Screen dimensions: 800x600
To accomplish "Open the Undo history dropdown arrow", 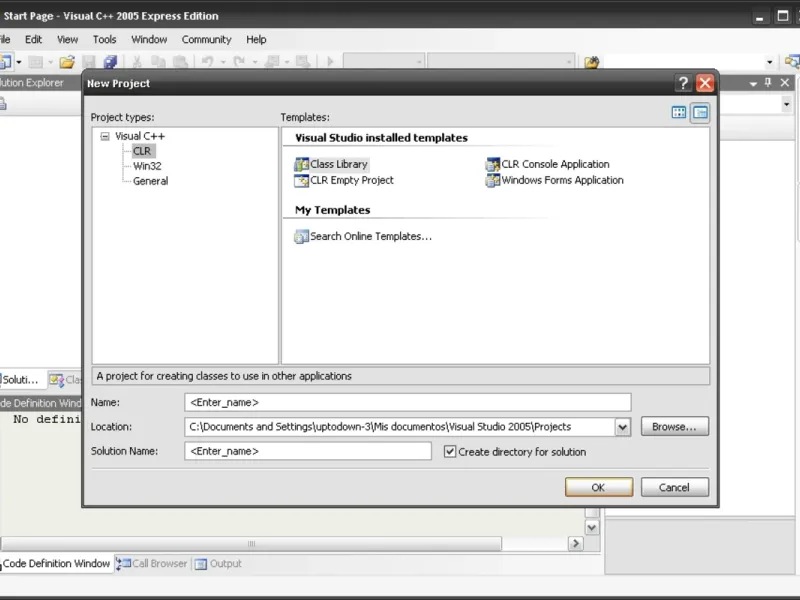I will [223, 62].
